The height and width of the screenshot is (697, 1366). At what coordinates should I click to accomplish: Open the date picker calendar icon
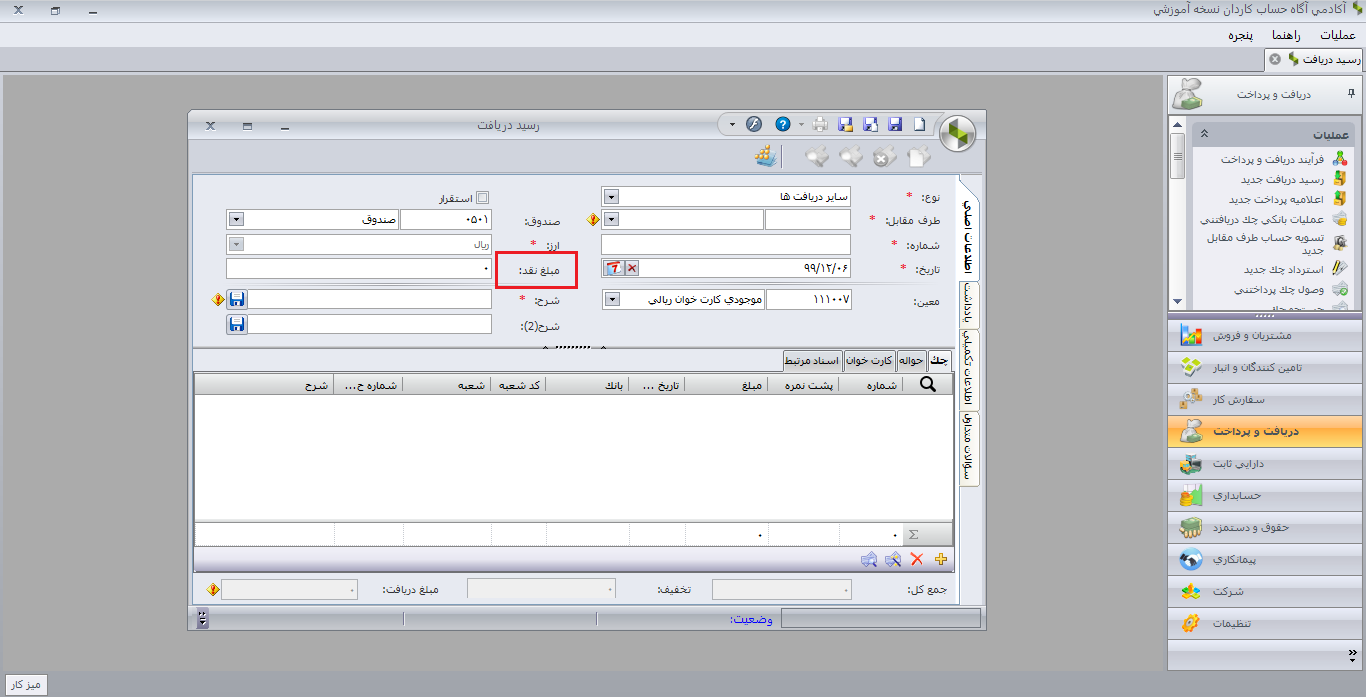(613, 268)
